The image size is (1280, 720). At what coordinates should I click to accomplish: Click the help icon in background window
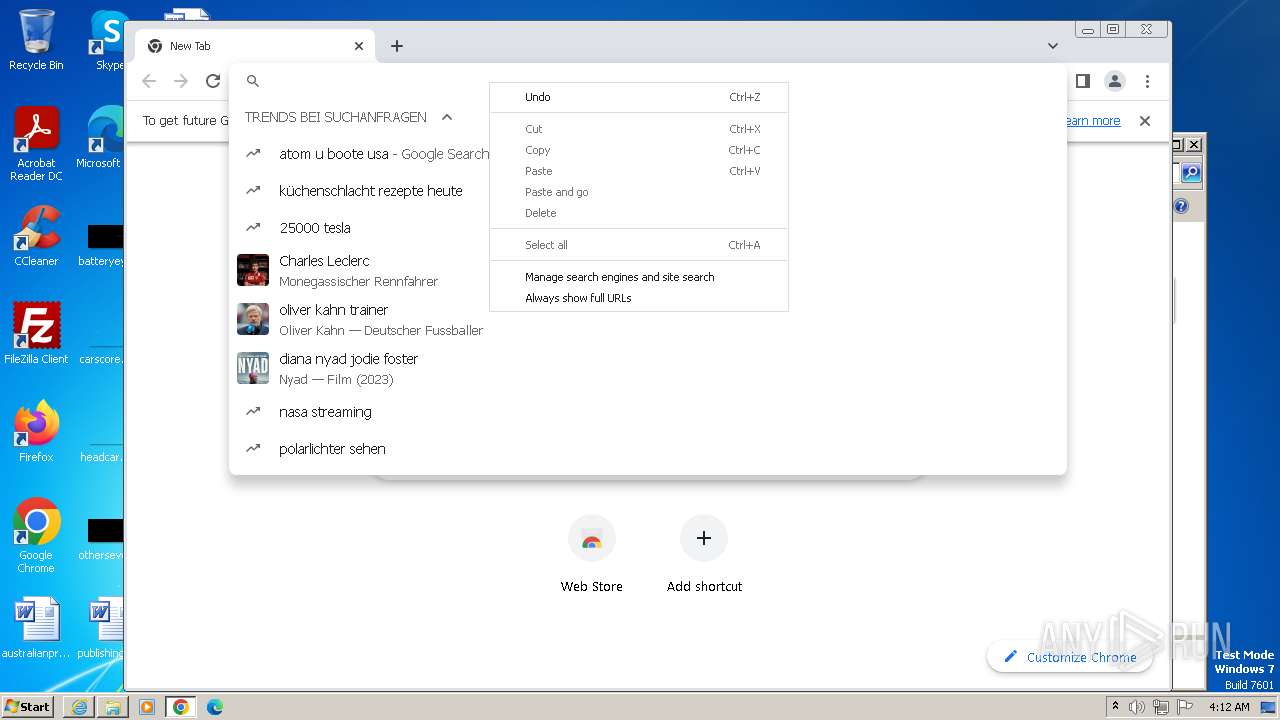[1181, 206]
